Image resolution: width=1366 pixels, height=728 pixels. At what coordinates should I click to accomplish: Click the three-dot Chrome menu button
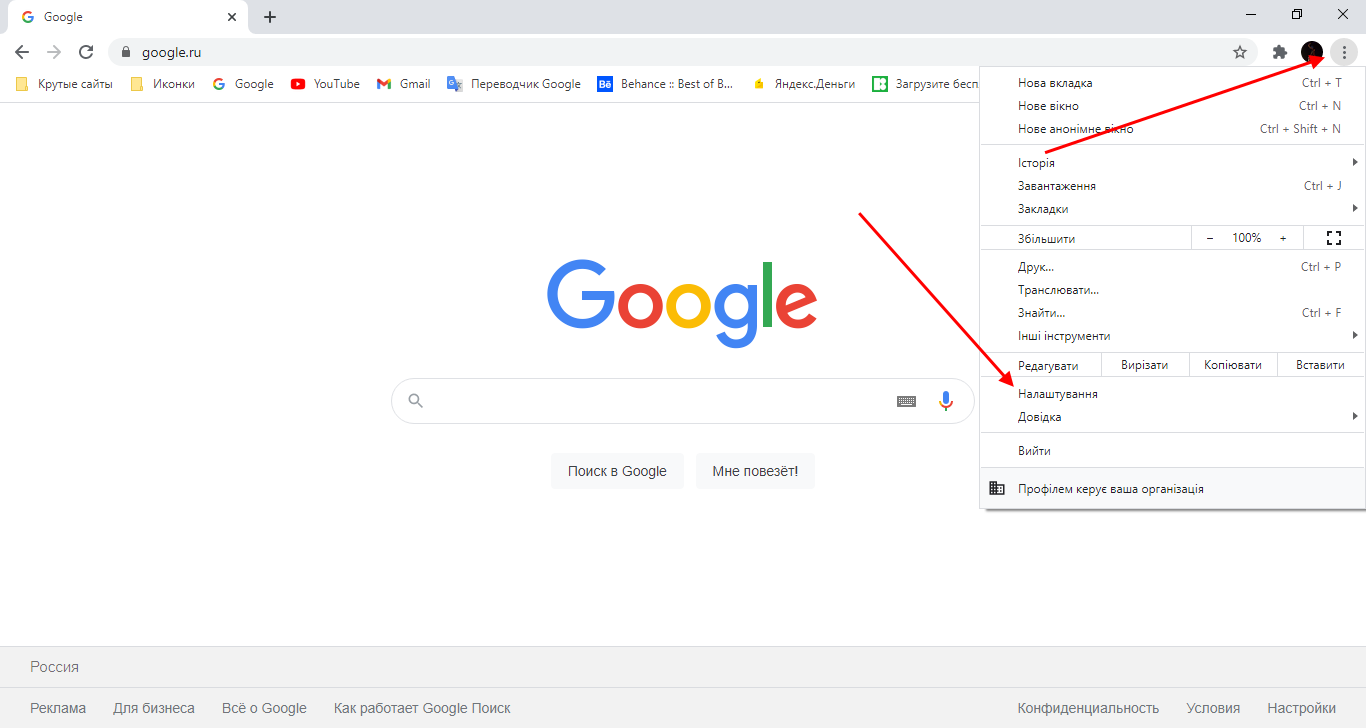pos(1344,52)
